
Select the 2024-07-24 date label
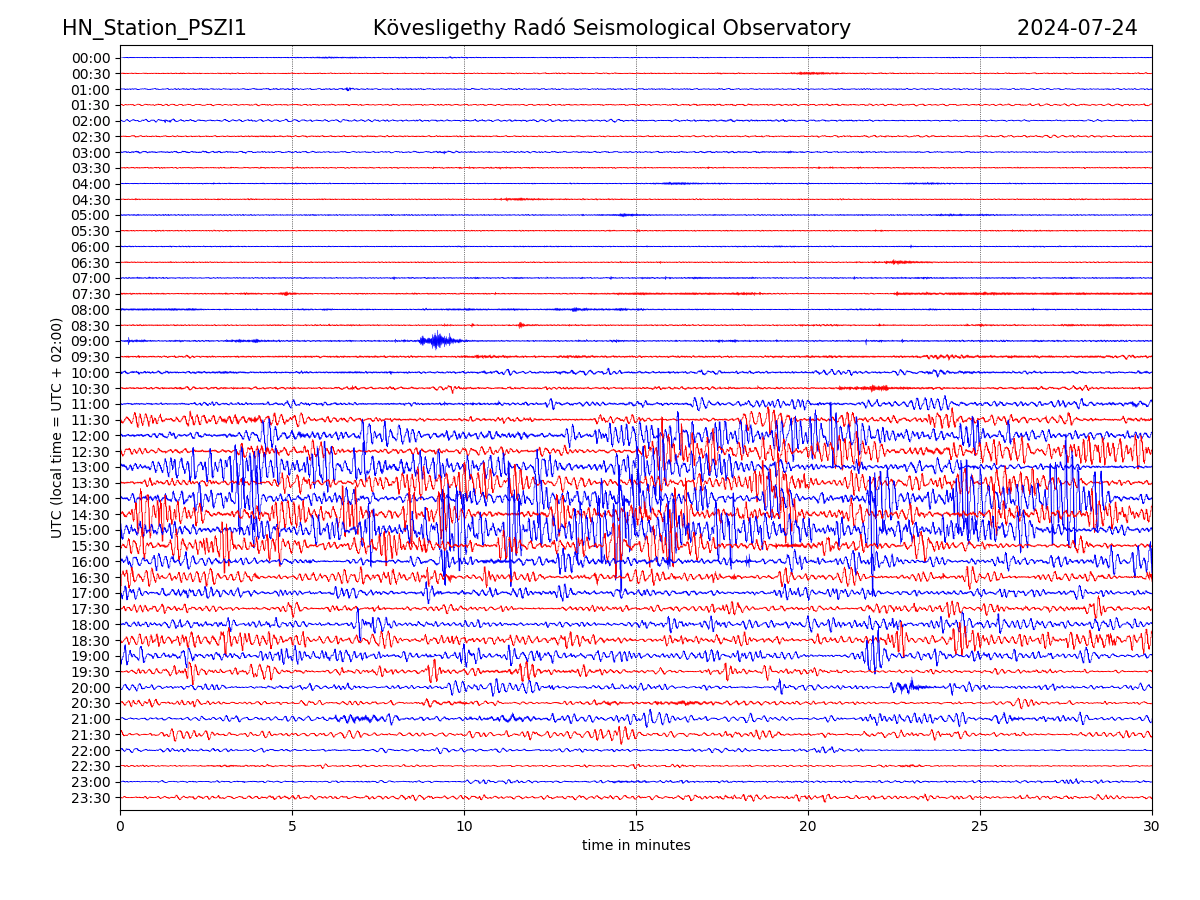coord(1076,28)
